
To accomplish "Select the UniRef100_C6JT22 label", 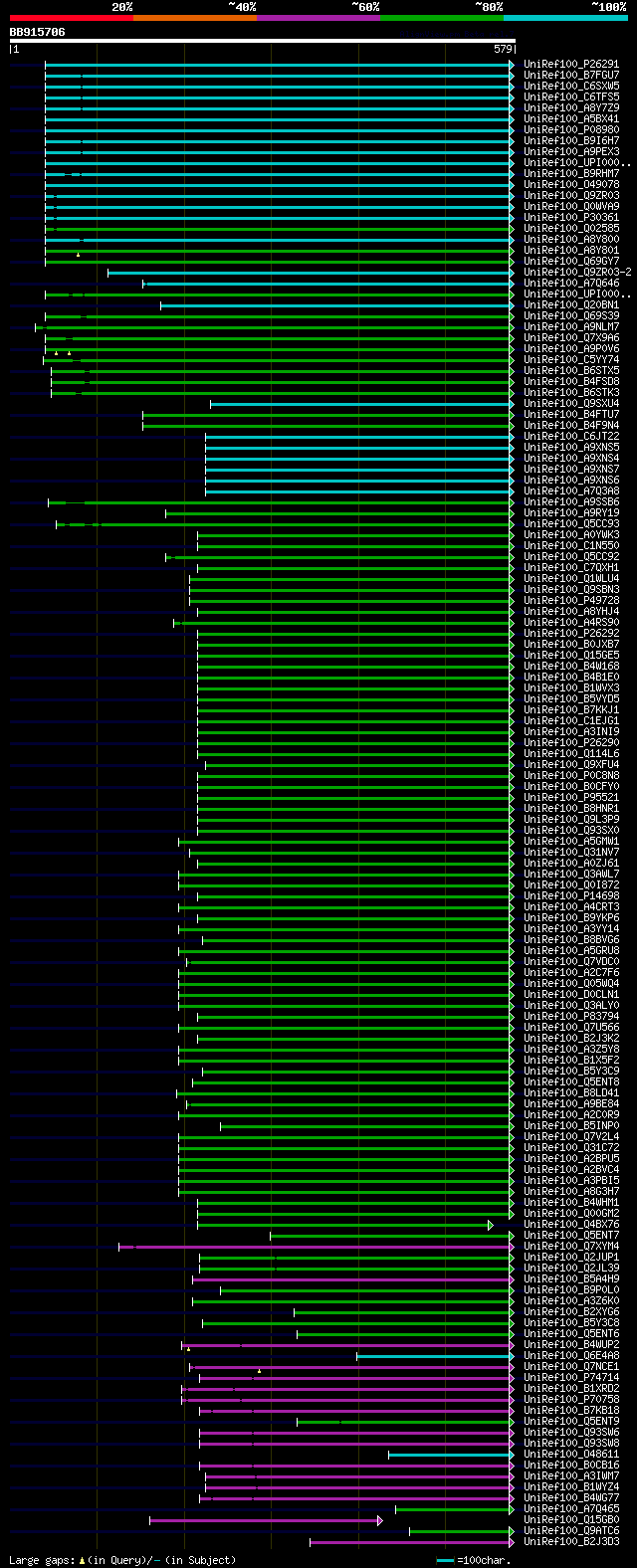I will tap(571, 436).
